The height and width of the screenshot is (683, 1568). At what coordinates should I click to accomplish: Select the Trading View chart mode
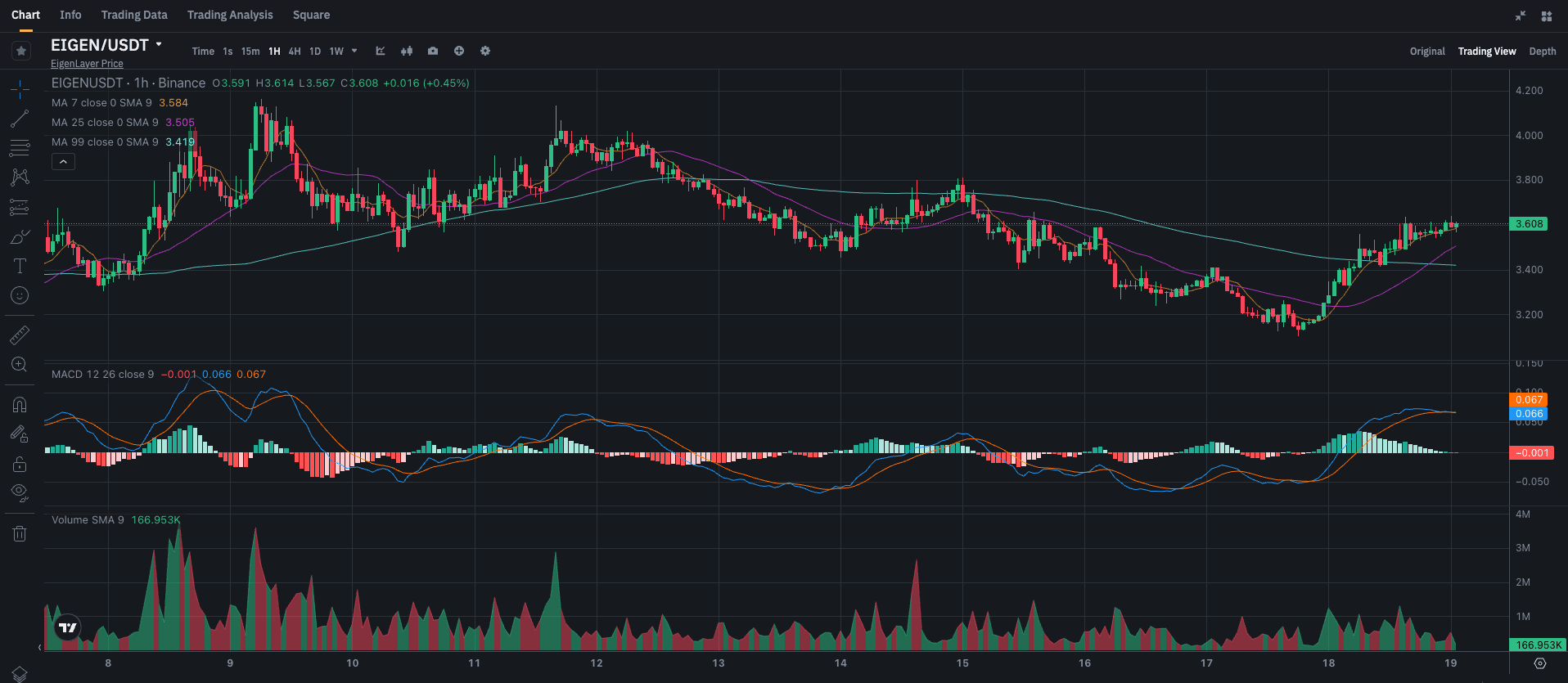1487,51
